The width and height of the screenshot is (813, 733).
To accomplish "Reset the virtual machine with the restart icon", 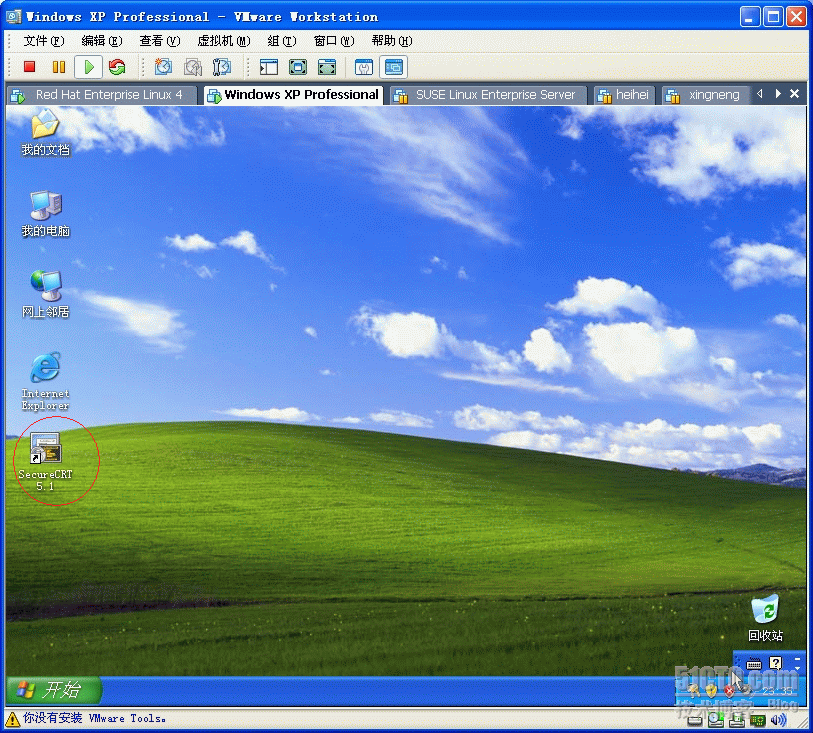I will [x=117, y=67].
